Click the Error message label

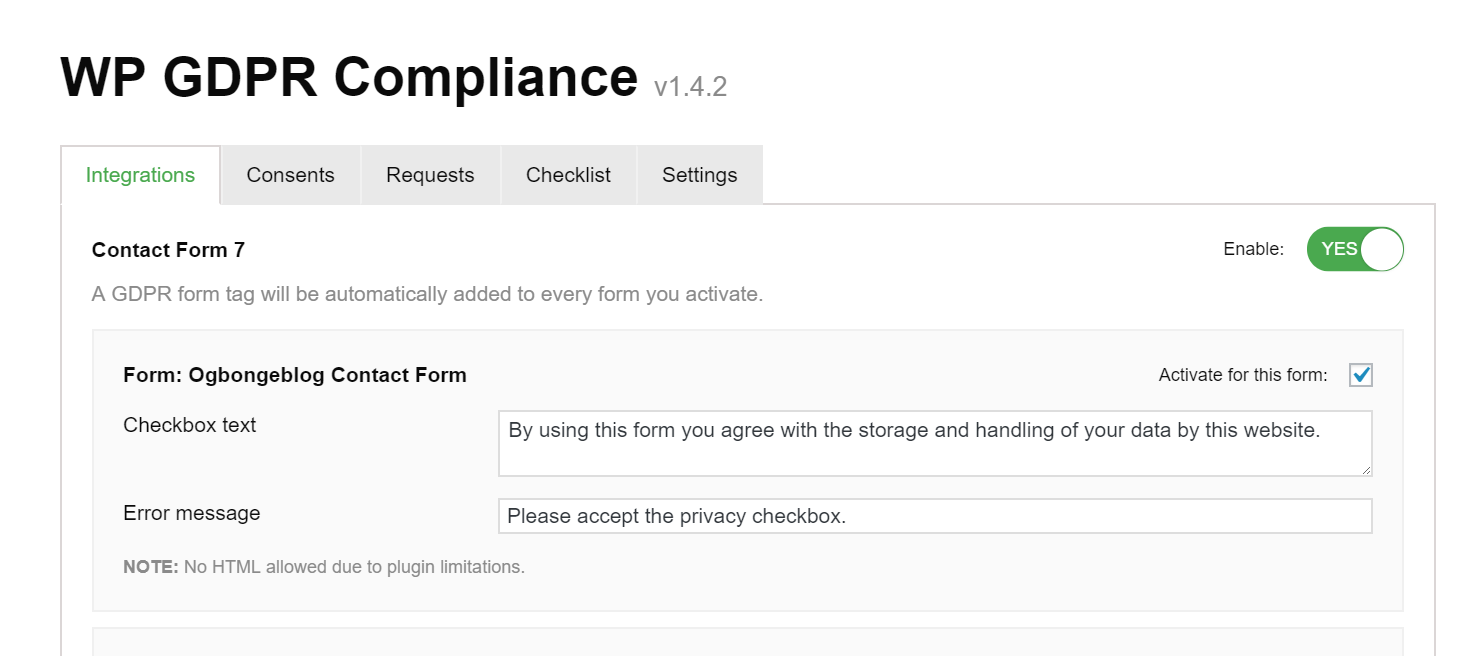click(191, 513)
